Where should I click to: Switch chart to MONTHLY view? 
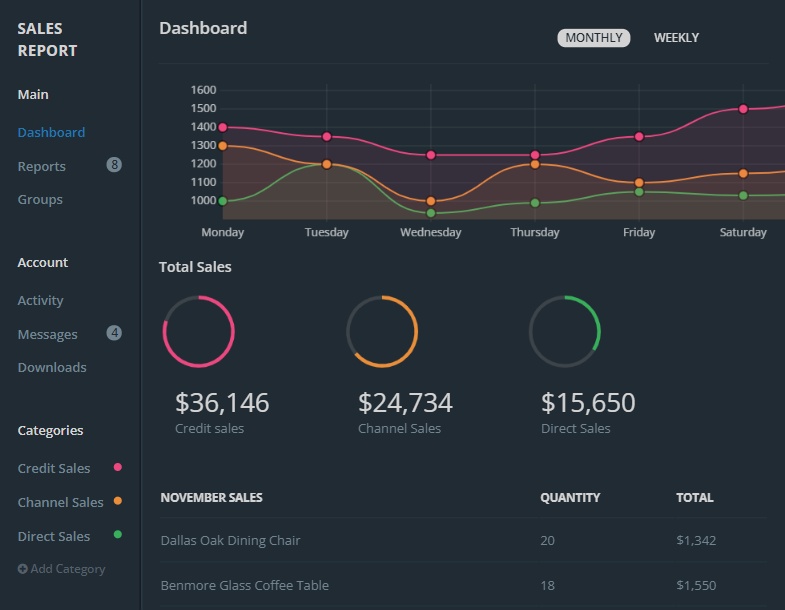[594, 38]
